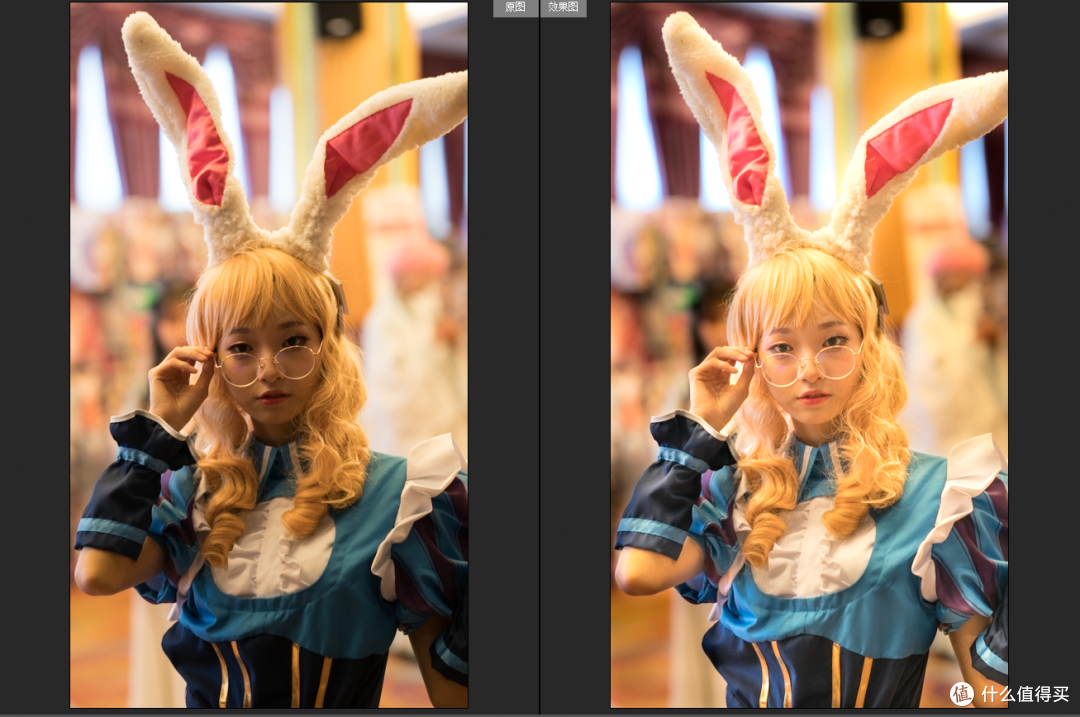Click the original photo preview on the left
1080x717 pixels.
pos(269,355)
